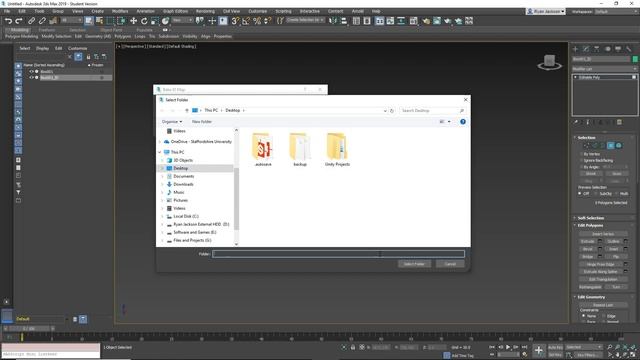The width and height of the screenshot is (640, 360).
Task: Open the Hierarchy panel tab icon
Action: tap(597, 49)
